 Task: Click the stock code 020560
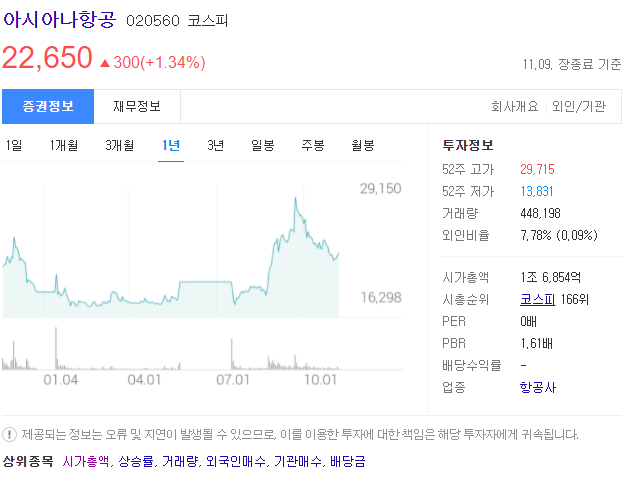point(153,21)
